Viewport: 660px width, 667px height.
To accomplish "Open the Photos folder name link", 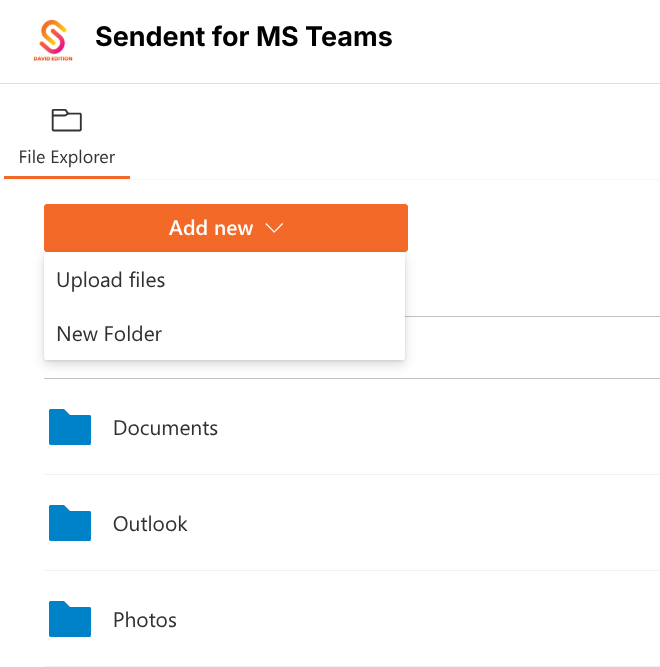I will (x=145, y=620).
